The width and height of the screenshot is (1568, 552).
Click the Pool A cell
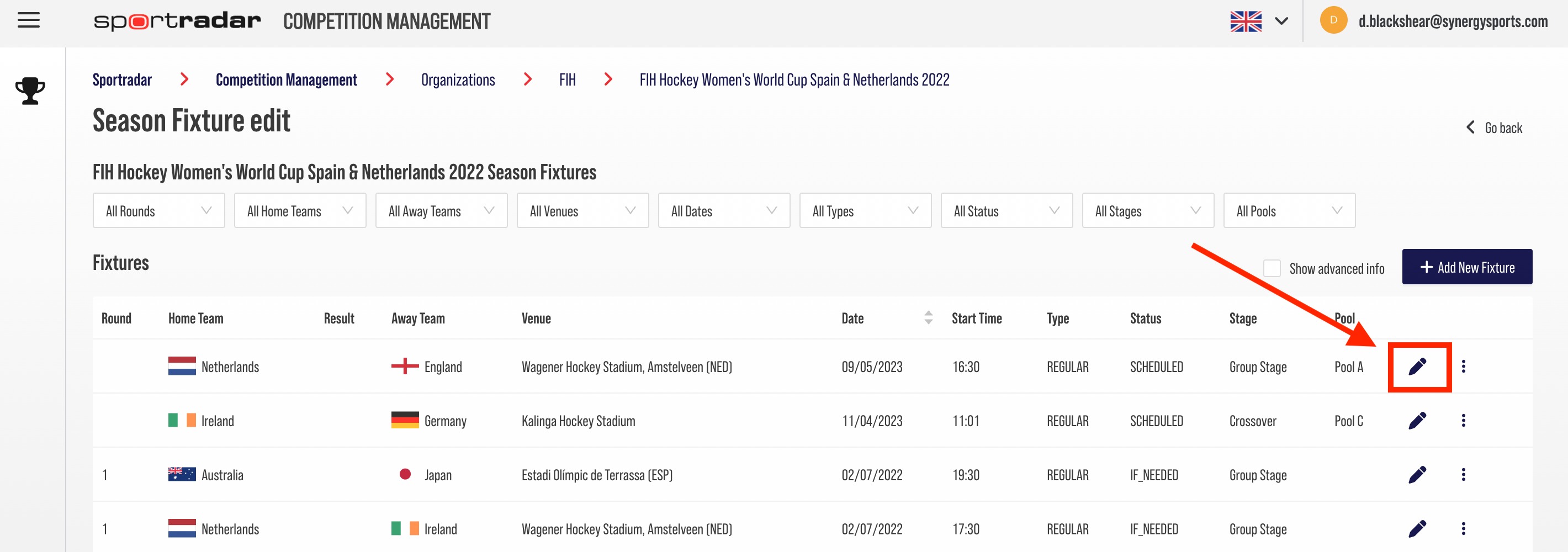1348,367
